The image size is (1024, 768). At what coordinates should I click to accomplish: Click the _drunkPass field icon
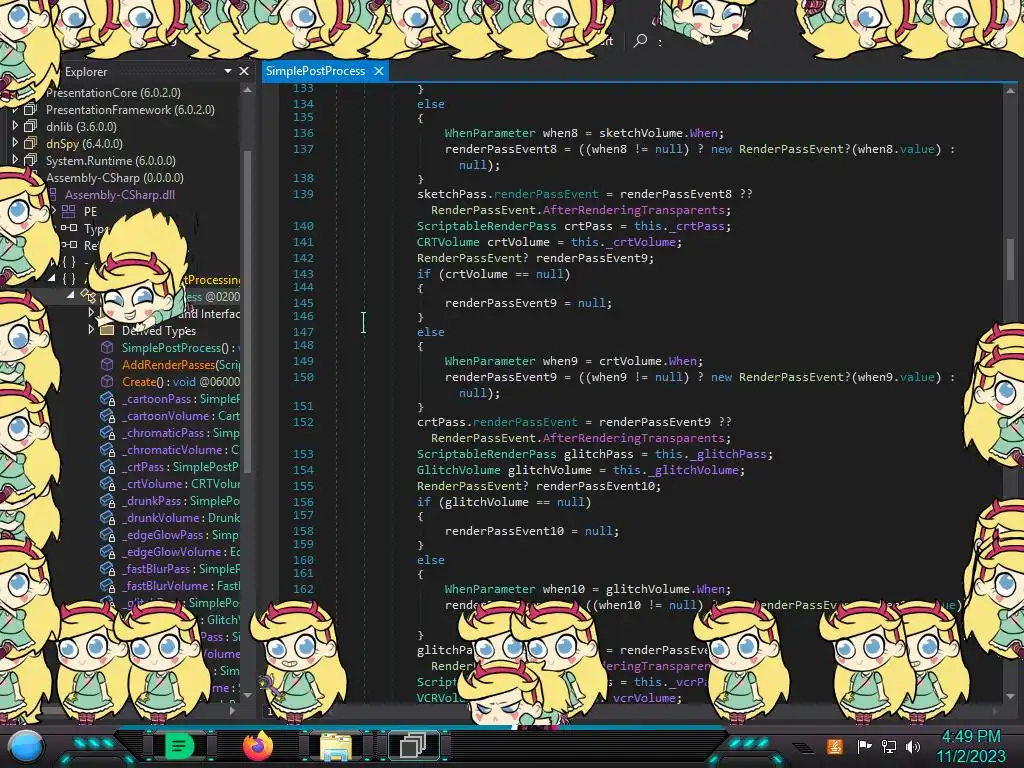107,500
